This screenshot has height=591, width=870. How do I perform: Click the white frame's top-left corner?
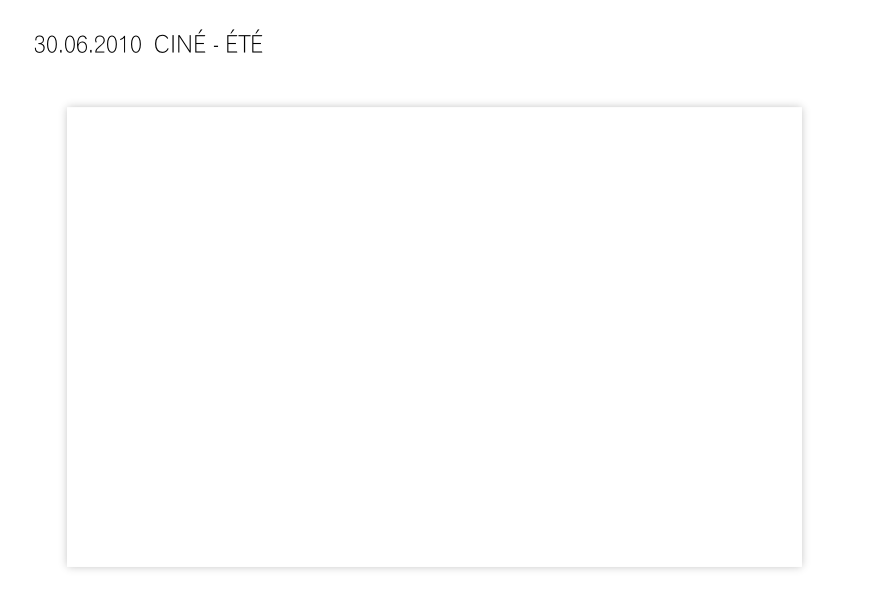point(68,108)
